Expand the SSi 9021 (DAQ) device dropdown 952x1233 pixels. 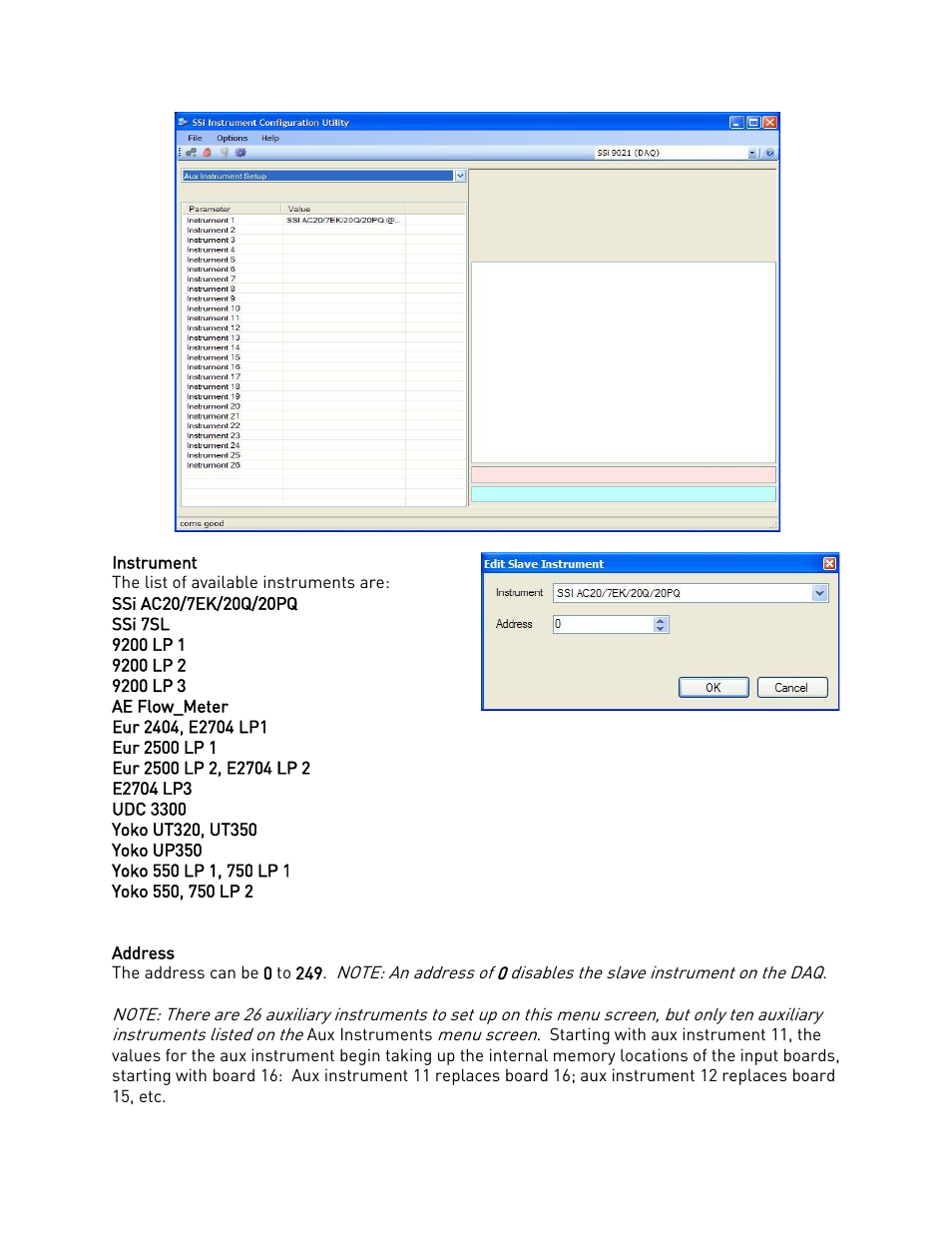click(752, 153)
